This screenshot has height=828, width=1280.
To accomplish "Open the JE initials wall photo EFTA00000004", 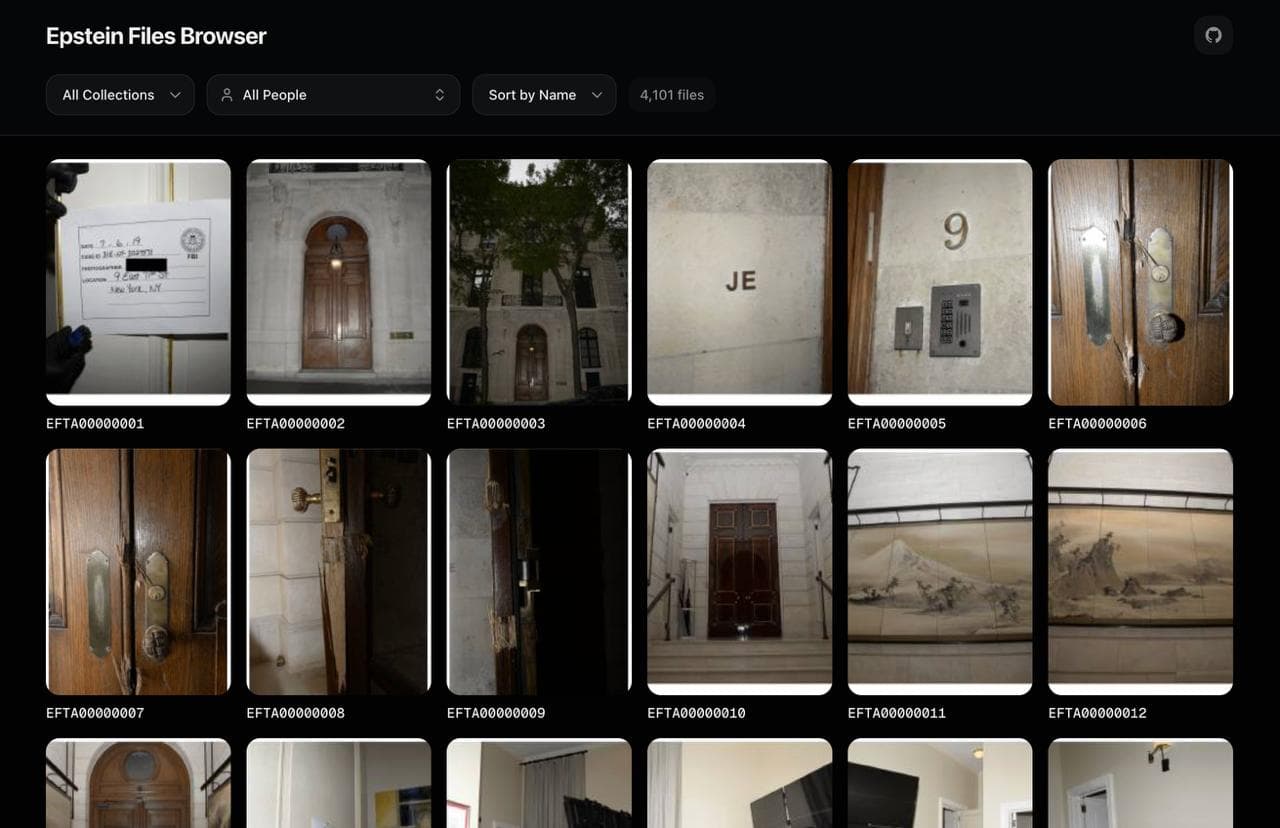I will point(739,281).
